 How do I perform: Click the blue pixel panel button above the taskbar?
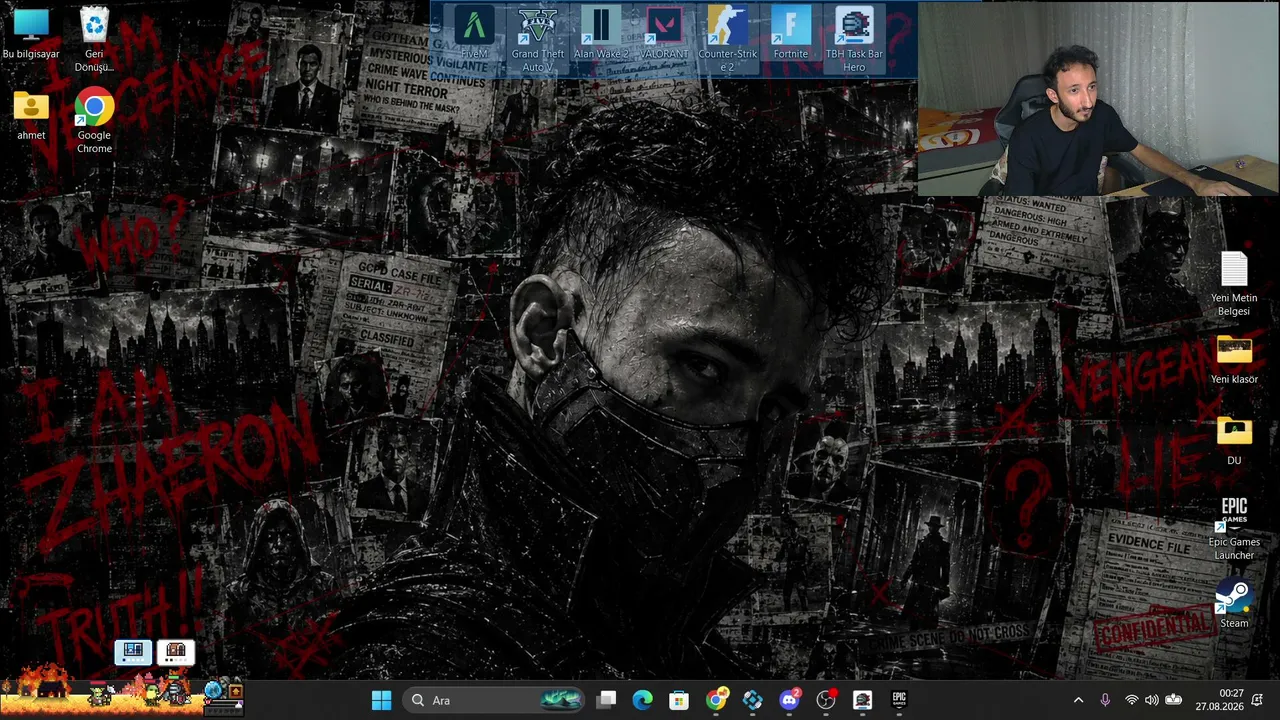(133, 653)
